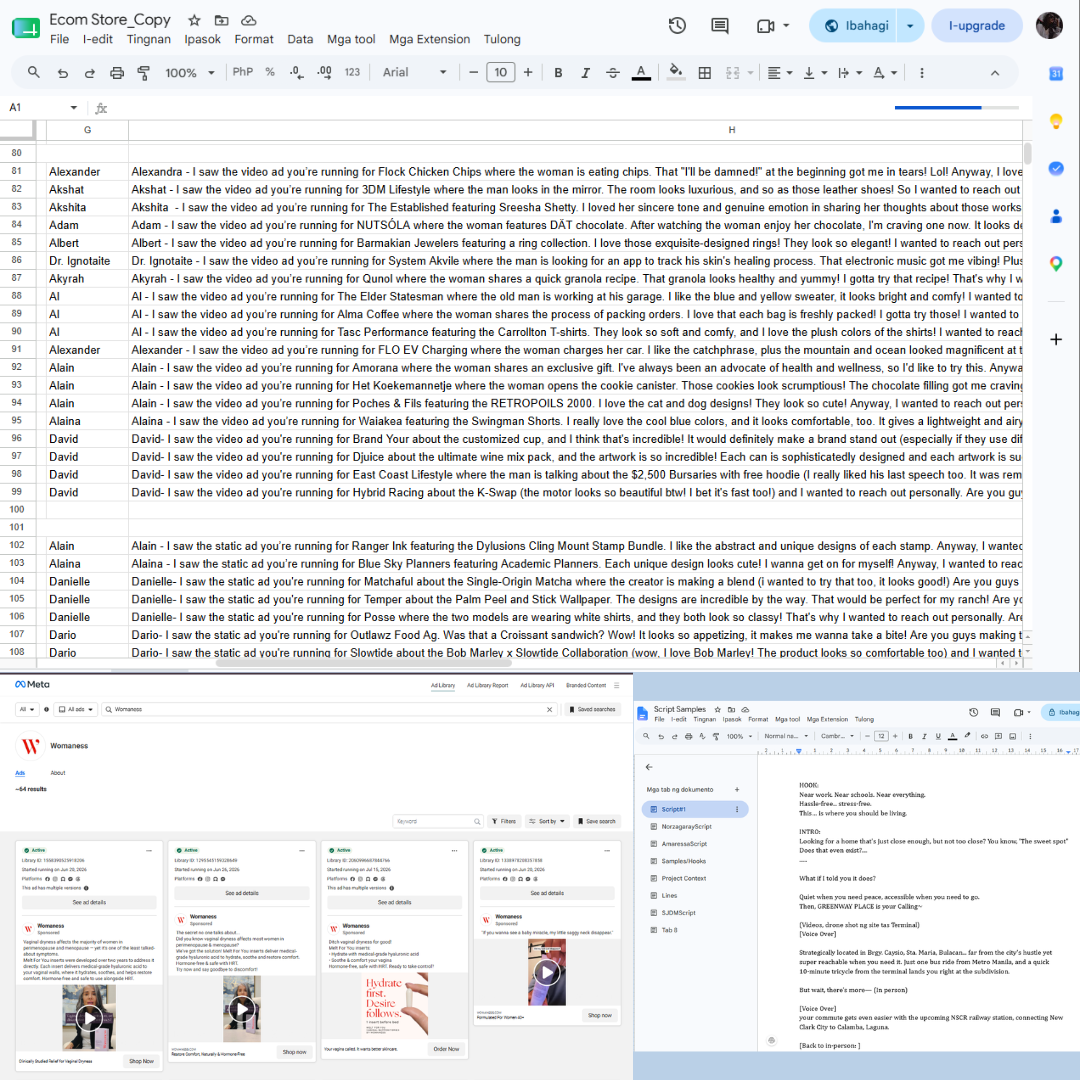1080x1080 pixels.
Task: Increase decimal places in Sheets
Action: tap(324, 72)
